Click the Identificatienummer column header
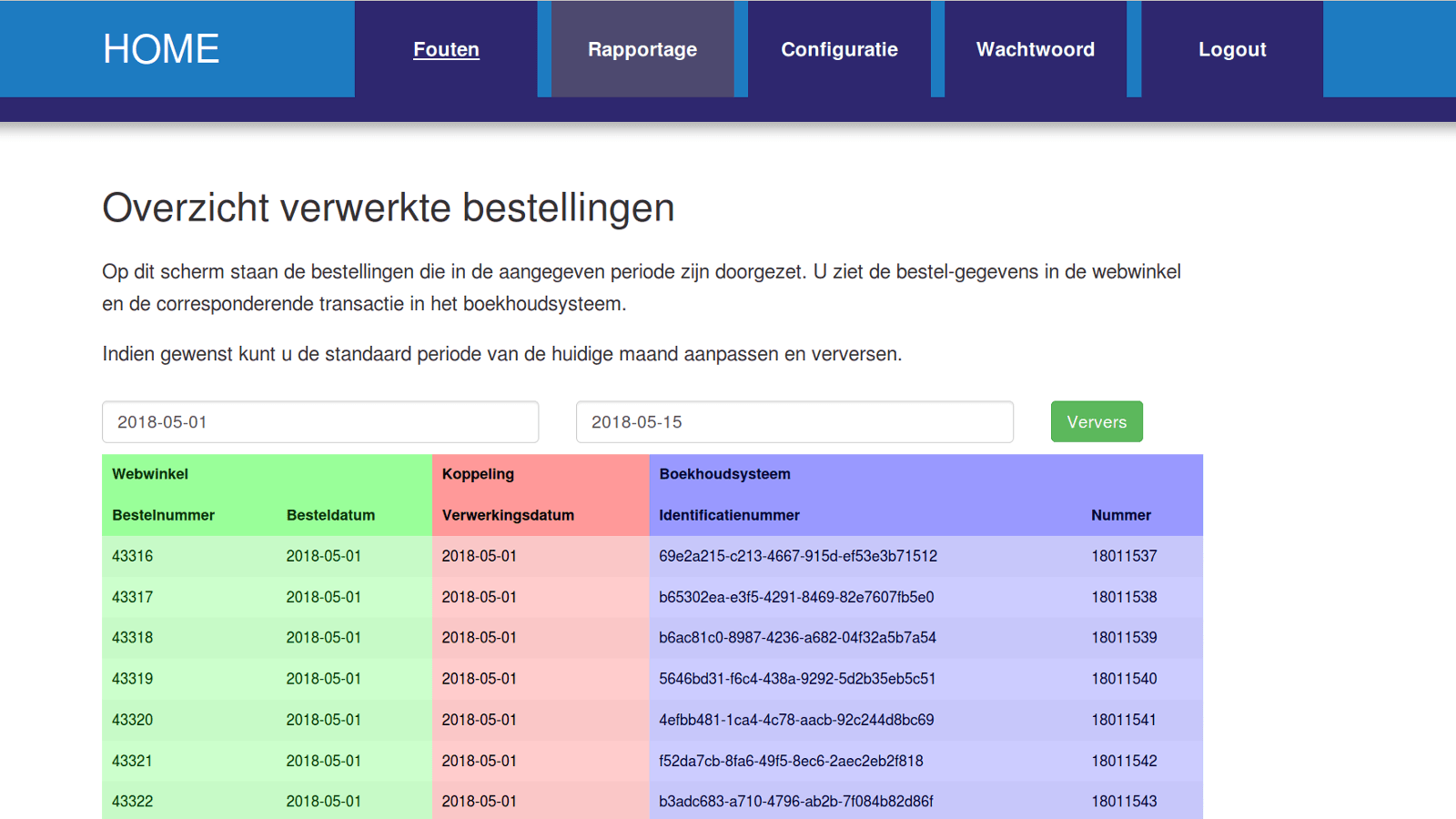This screenshot has width=1456, height=819. pos(729,515)
